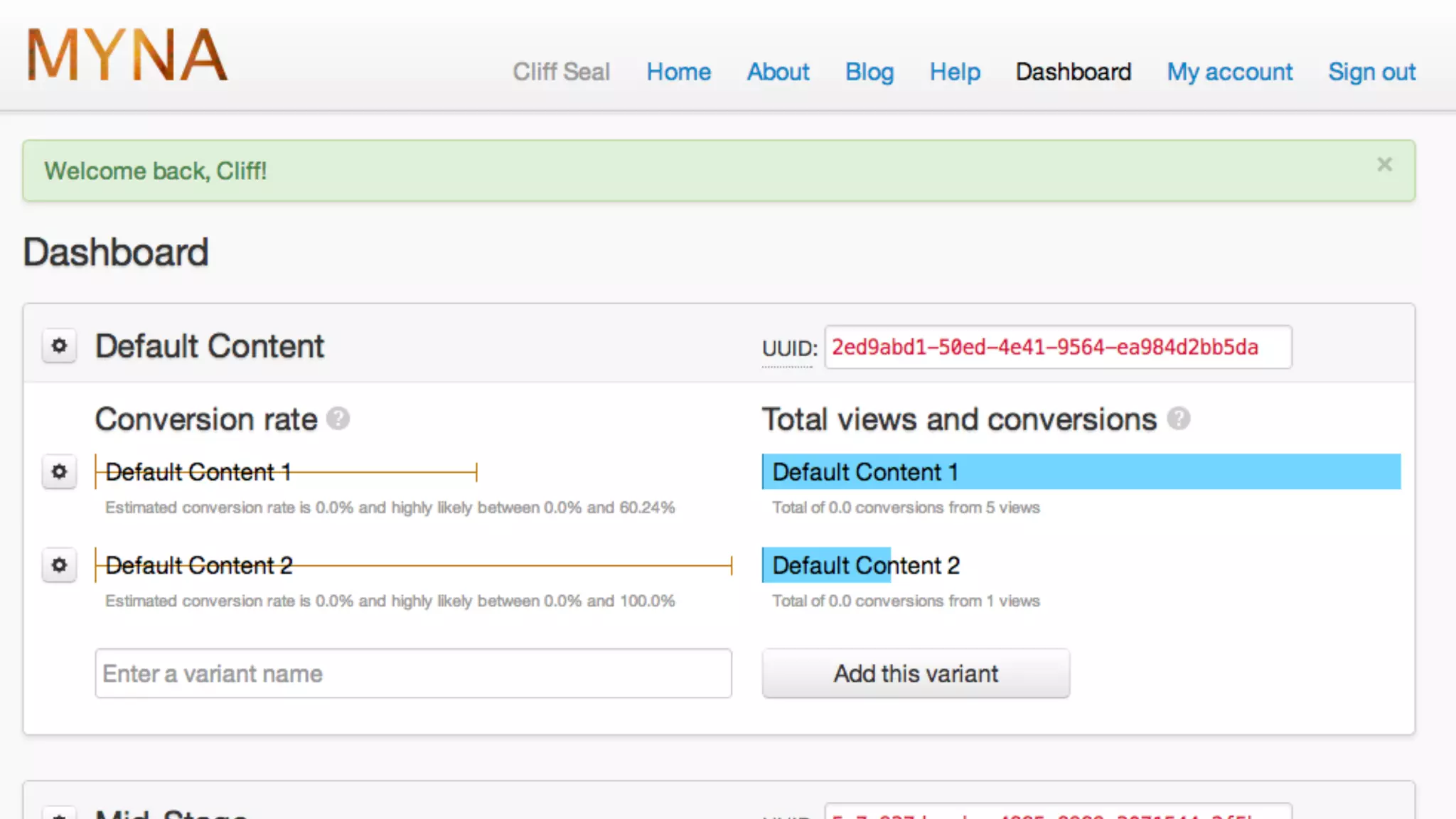
Task: Open gear icon for Mid-Stage experiment
Action: [x=59, y=814]
